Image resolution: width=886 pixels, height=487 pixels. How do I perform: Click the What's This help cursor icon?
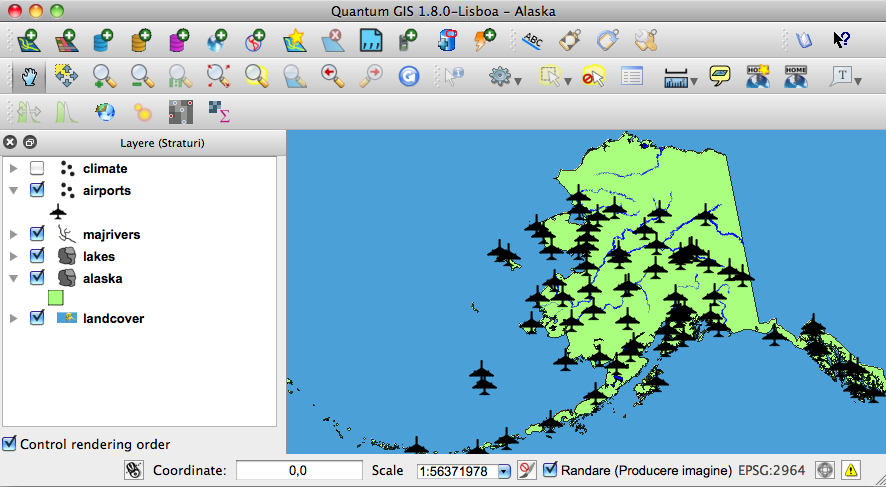tap(841, 40)
